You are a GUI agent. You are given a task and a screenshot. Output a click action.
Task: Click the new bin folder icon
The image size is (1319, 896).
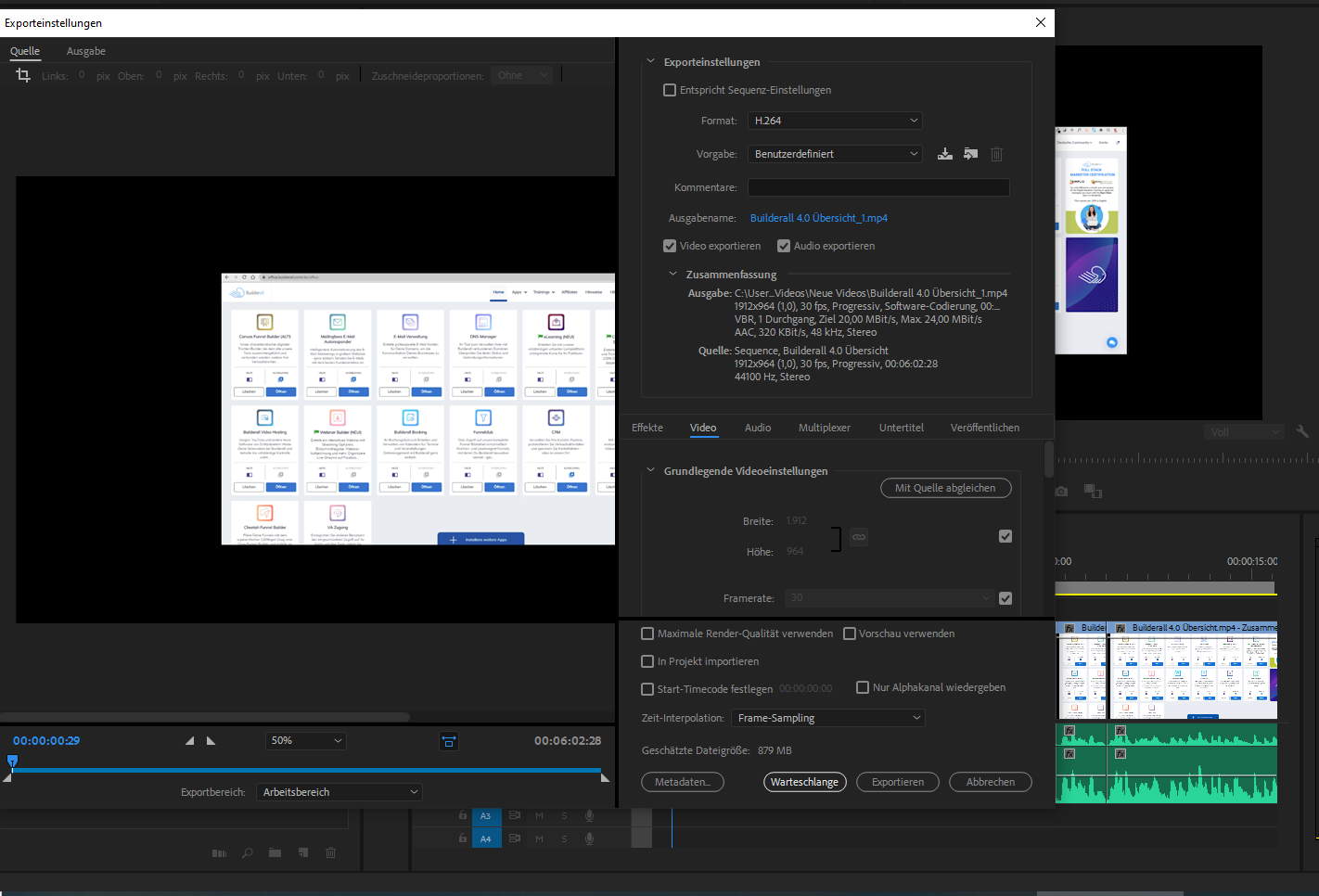(275, 852)
